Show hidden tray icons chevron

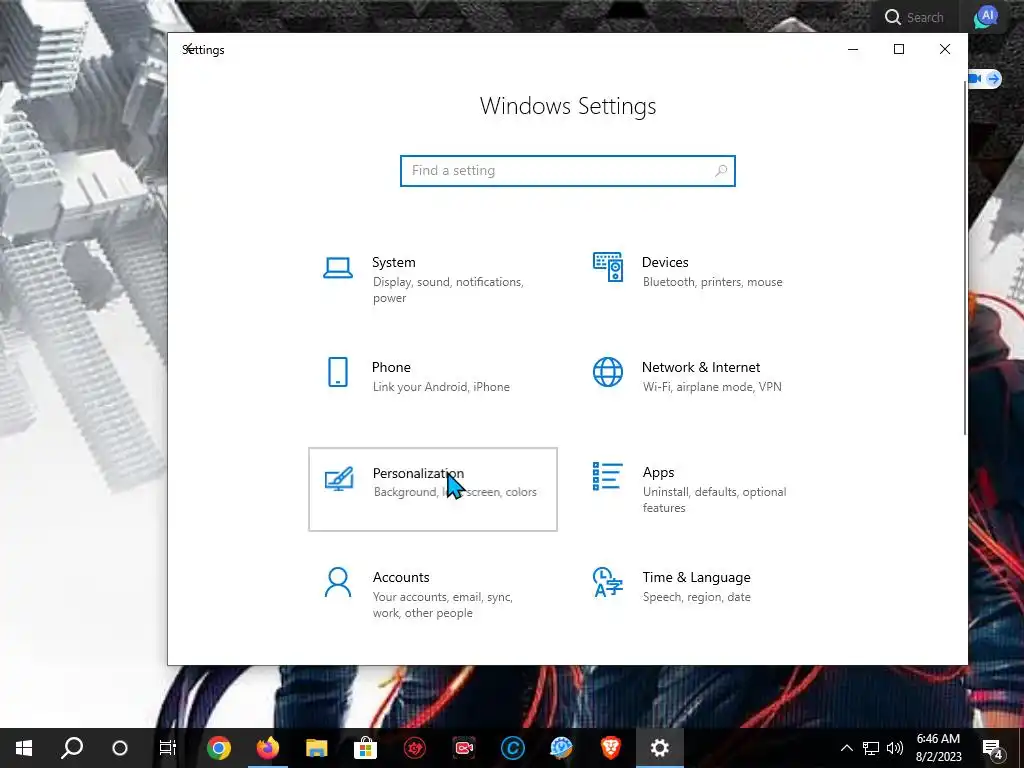point(846,748)
